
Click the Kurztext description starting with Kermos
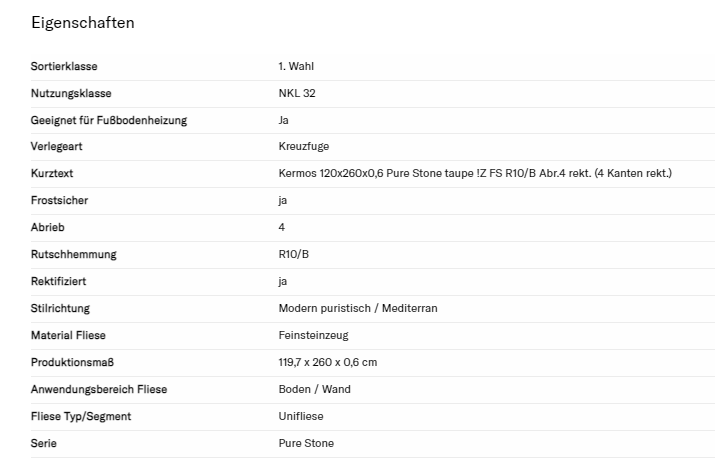coord(475,174)
